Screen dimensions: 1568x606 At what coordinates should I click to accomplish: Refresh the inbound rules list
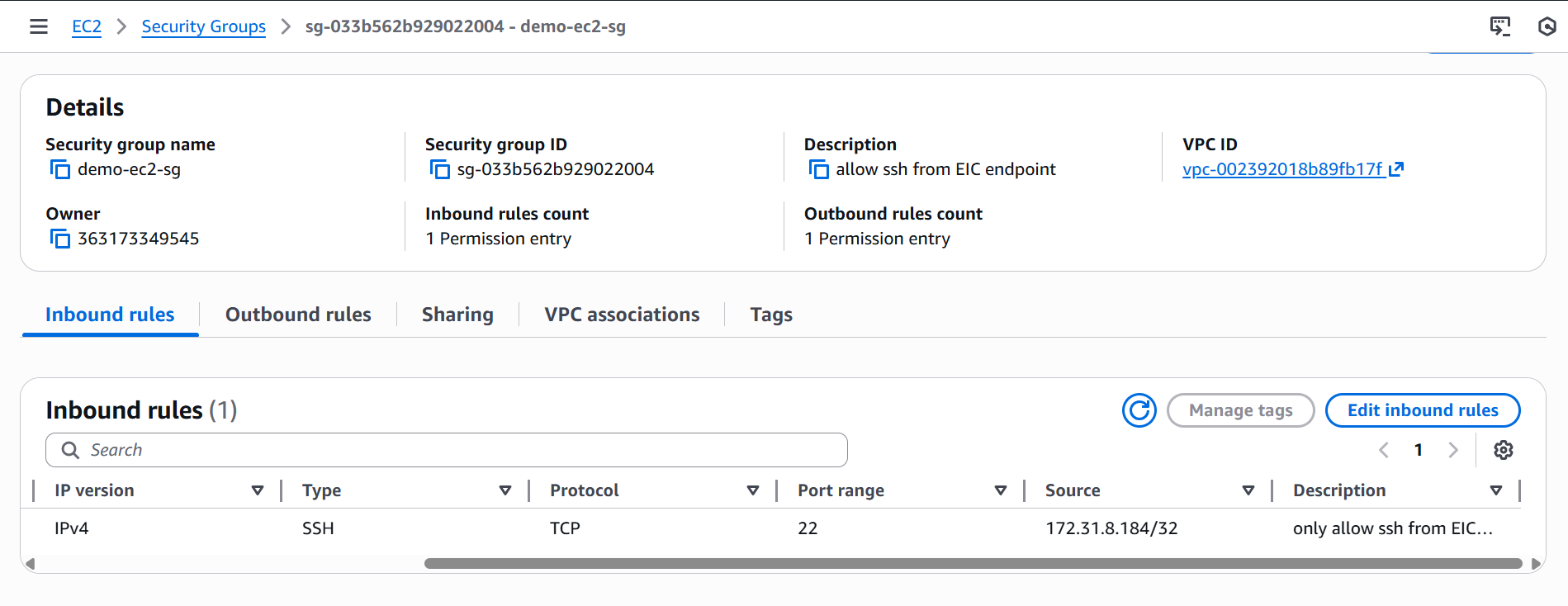point(1139,410)
